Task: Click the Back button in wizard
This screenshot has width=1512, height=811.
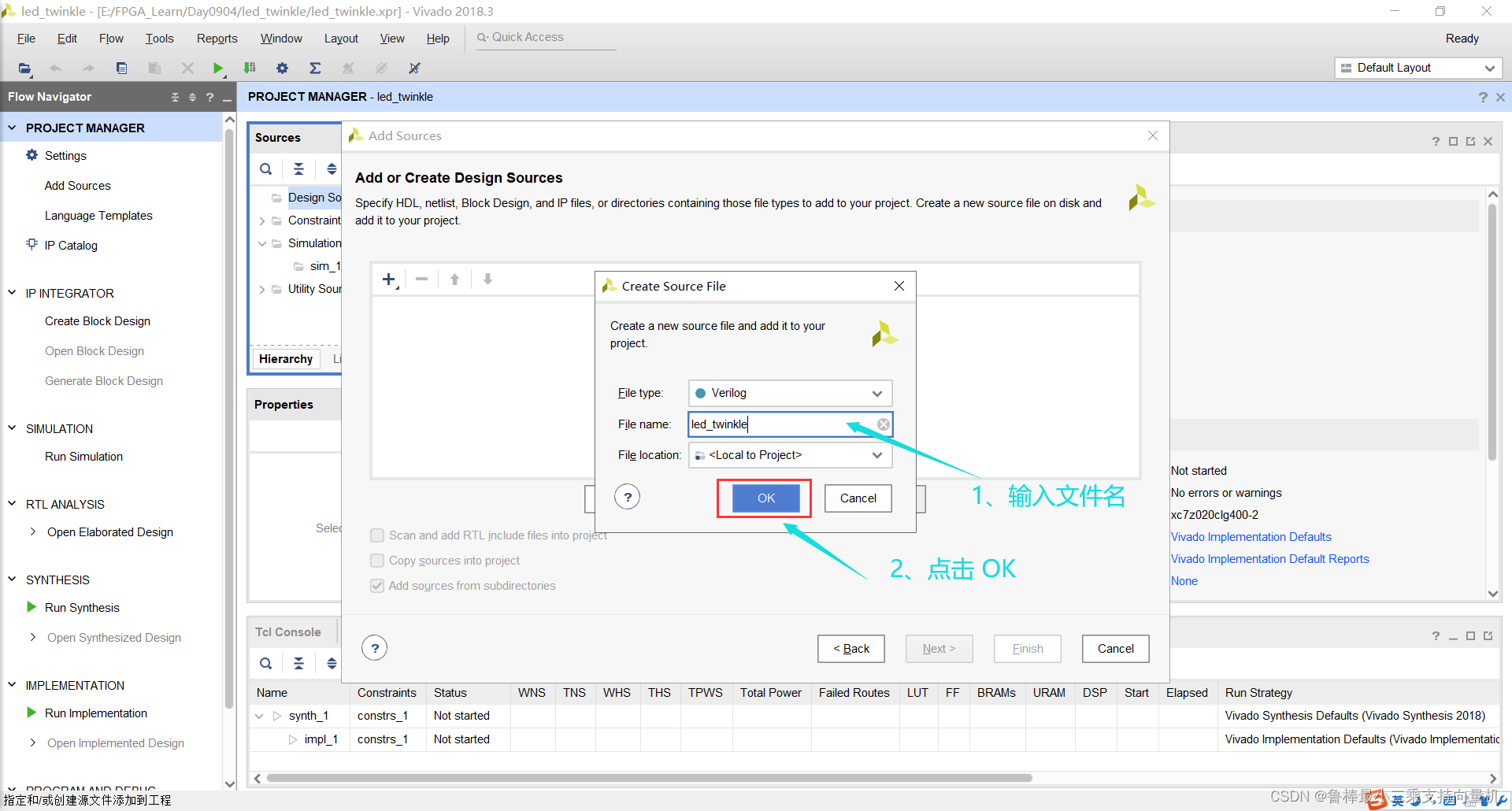Action: point(850,649)
